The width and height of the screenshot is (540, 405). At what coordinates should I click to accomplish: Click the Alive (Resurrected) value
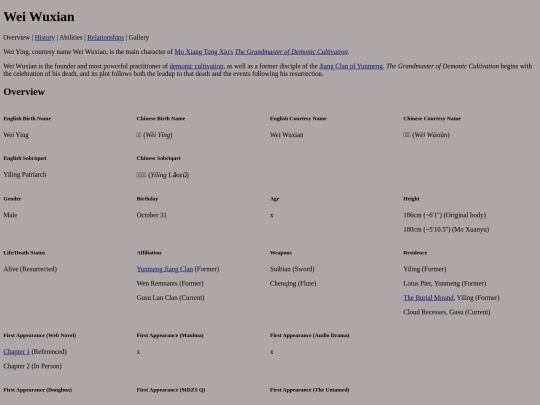point(30,269)
